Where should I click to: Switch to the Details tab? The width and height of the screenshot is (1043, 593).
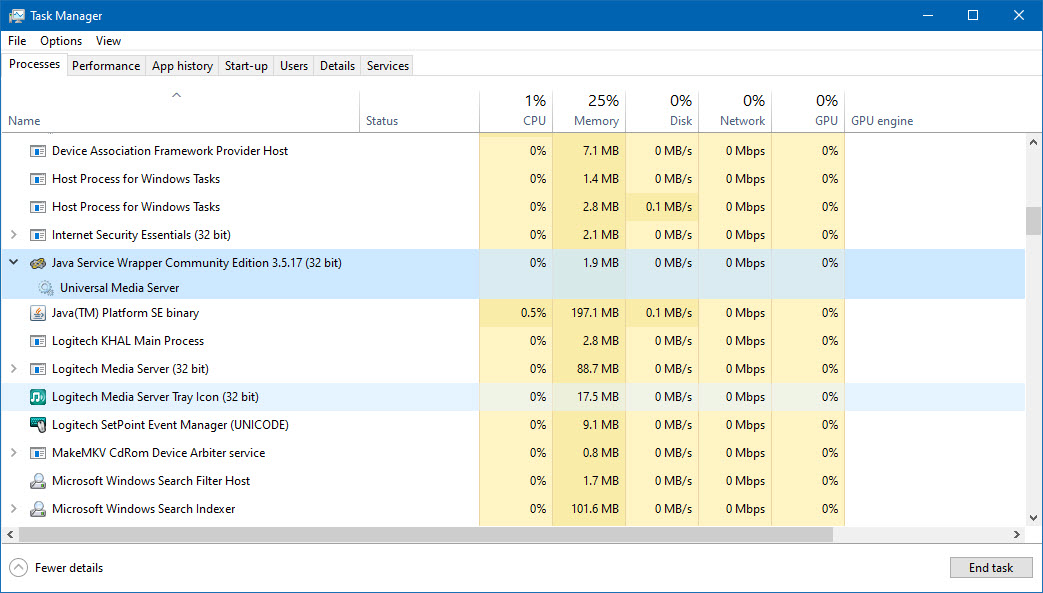coord(337,66)
